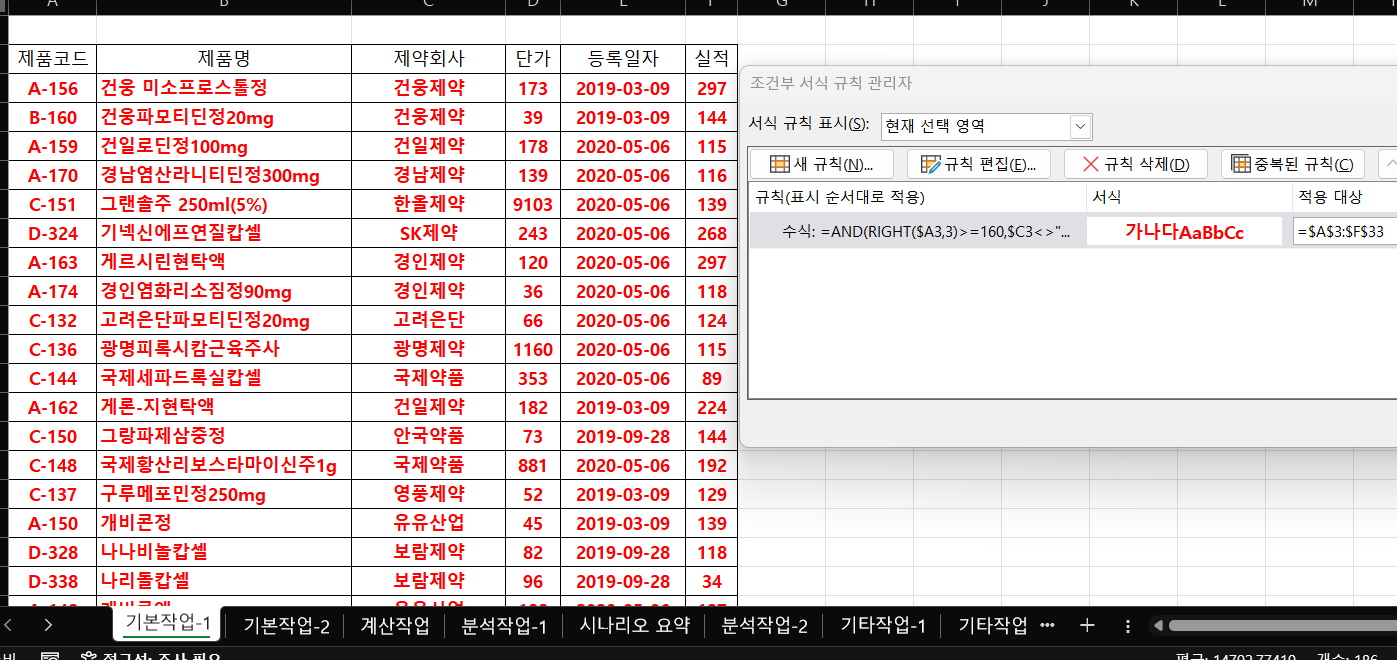Open the 시나리오 요약 sheet tab

point(635,625)
